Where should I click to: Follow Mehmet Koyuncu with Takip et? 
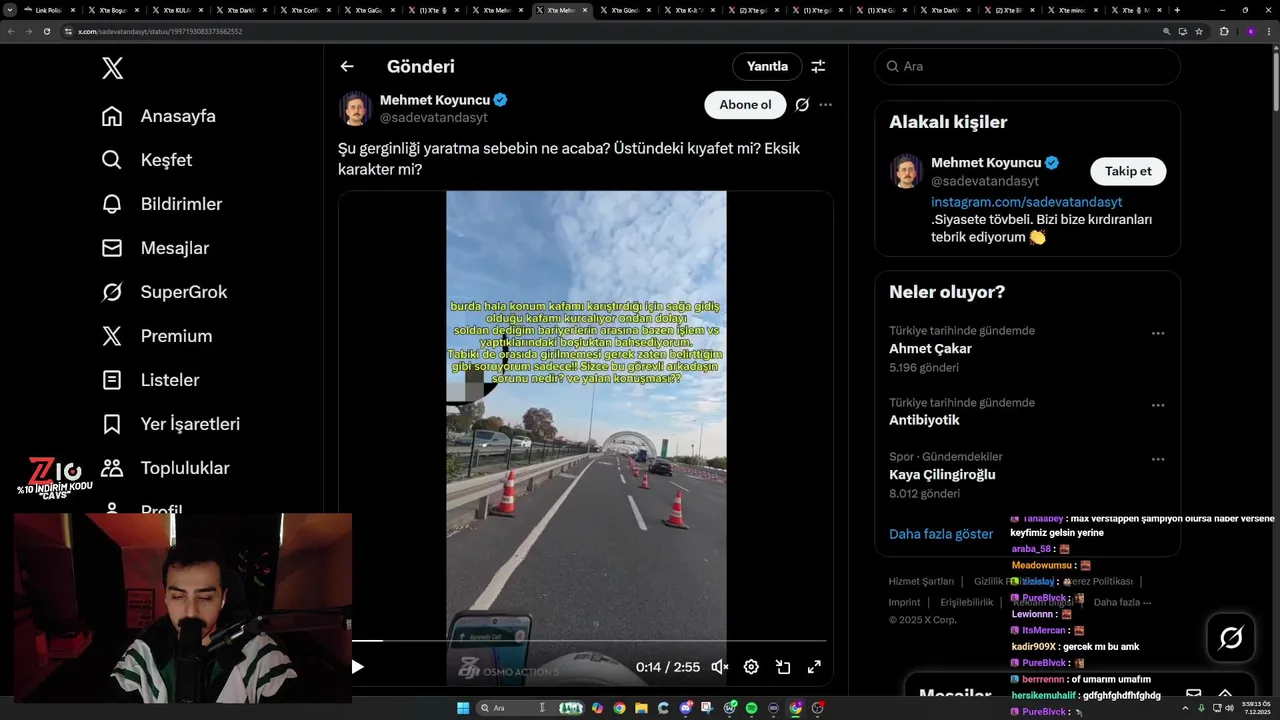point(1128,171)
